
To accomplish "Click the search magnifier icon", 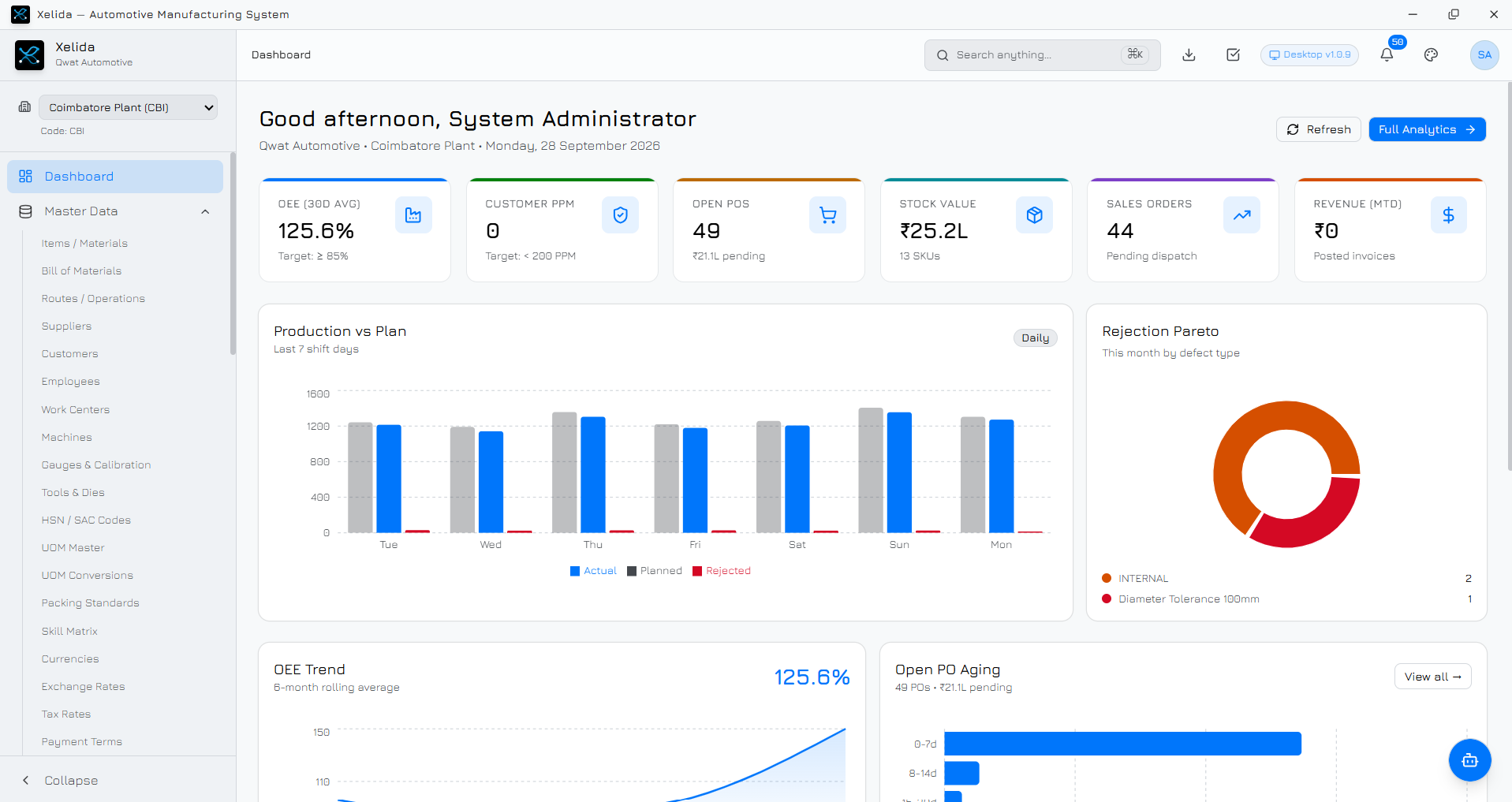I will pyautogui.click(x=943, y=55).
